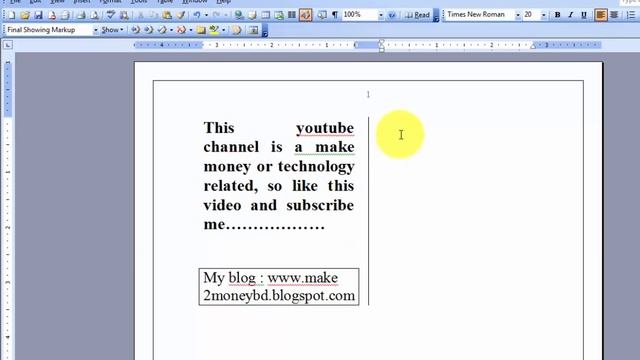Click the E-mail icon in the toolbar
Image resolution: width=640 pixels, height=360 pixels.
tap(64, 16)
